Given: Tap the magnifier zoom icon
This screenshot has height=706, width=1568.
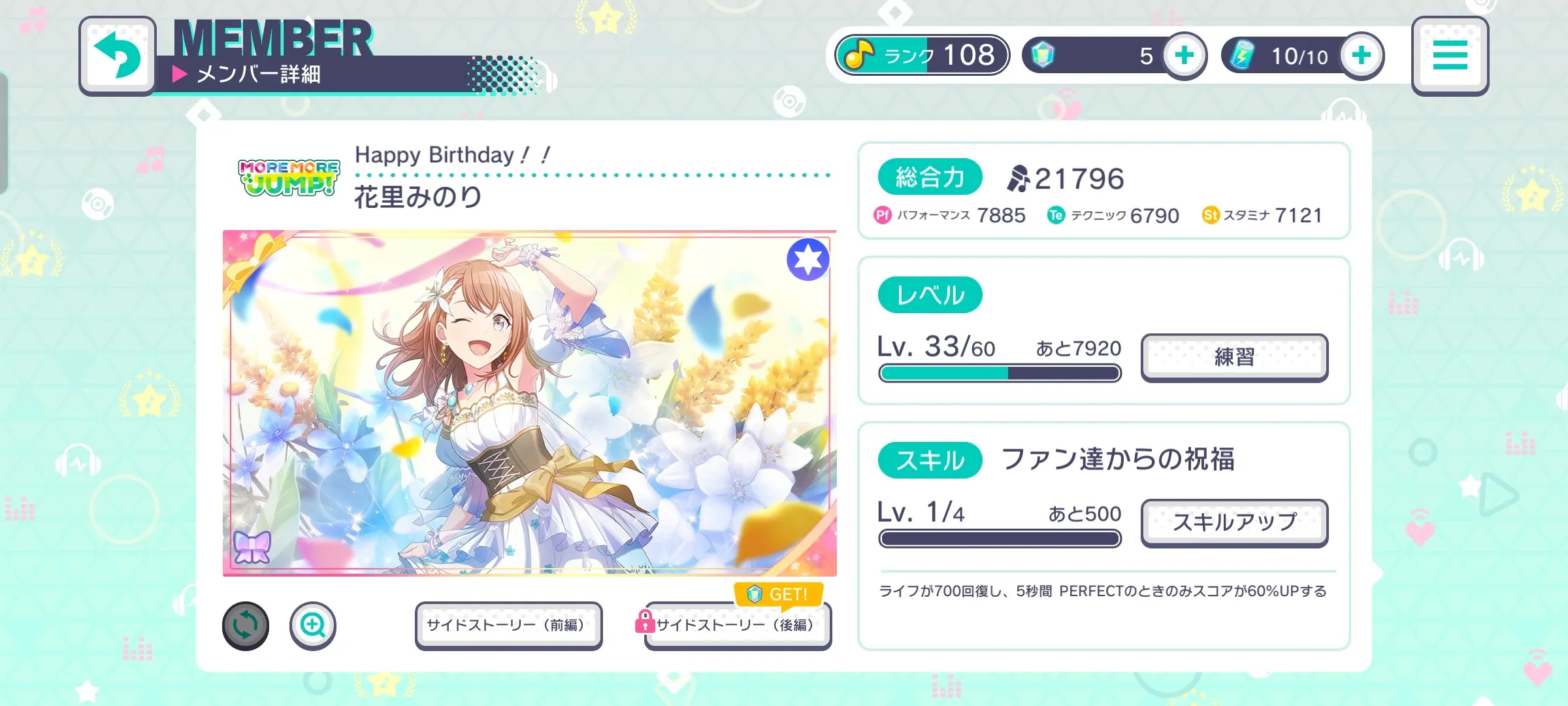Looking at the screenshot, I should click(x=313, y=626).
